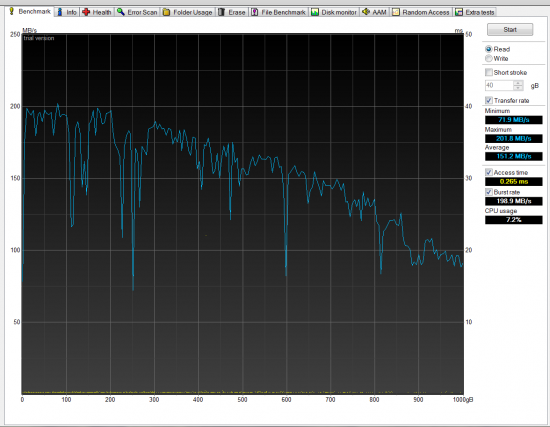Click the Info tab icon
This screenshot has width=550, height=427.
tap(60, 12)
